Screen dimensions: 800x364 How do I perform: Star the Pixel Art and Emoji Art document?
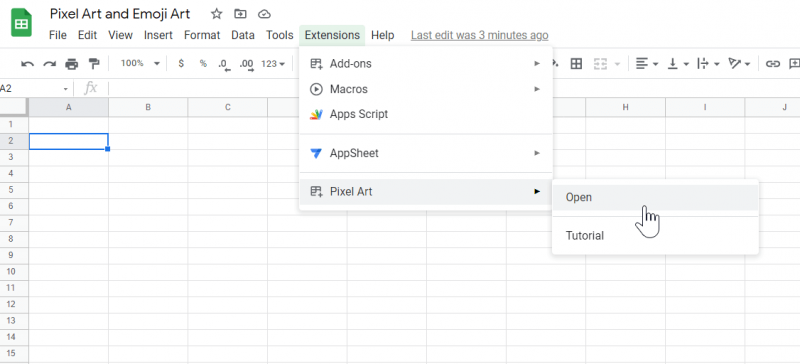pyautogui.click(x=217, y=14)
